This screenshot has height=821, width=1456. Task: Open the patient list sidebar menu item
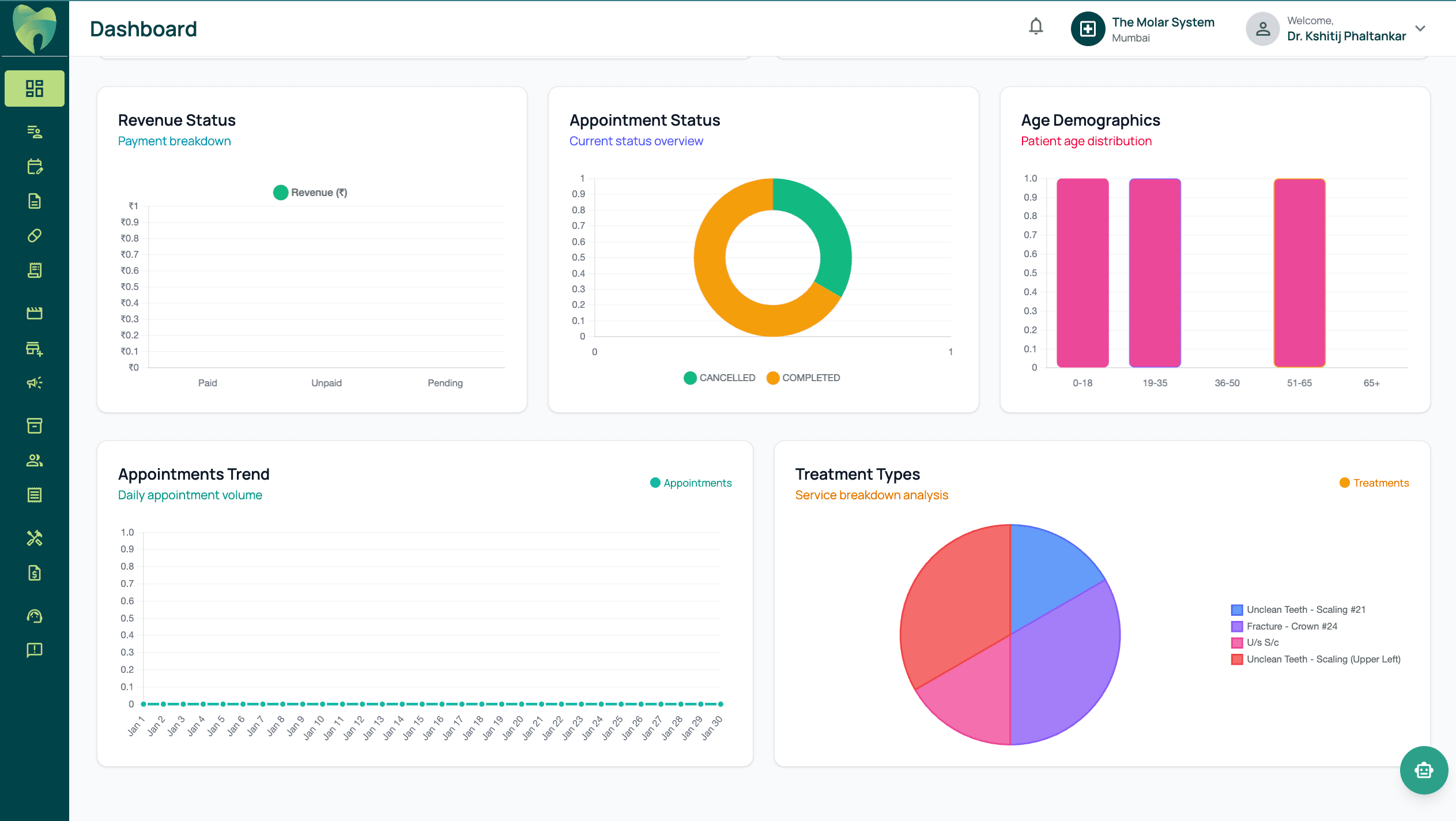coord(35,132)
